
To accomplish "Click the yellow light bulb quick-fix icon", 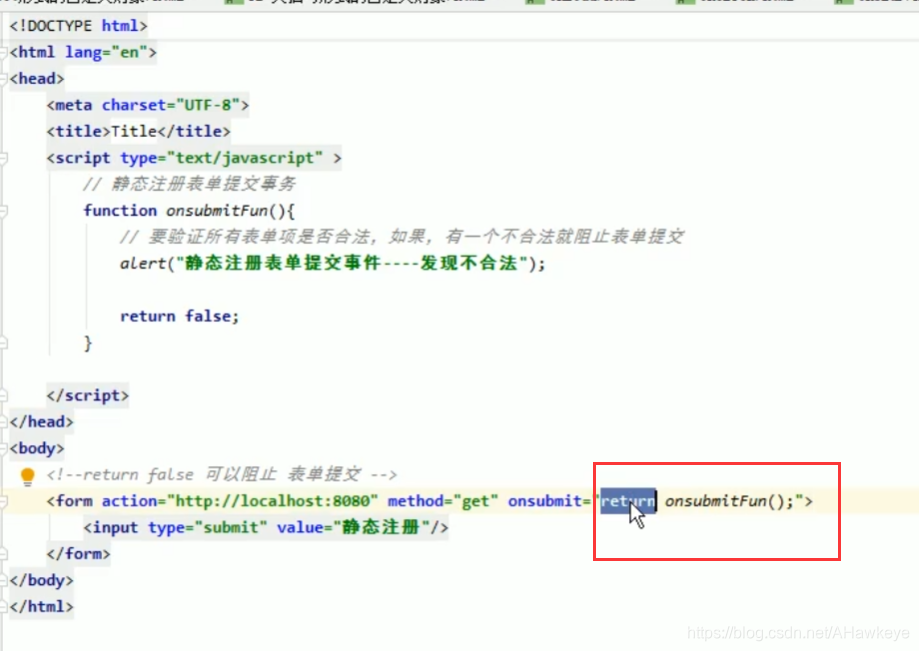I will coord(27,476).
